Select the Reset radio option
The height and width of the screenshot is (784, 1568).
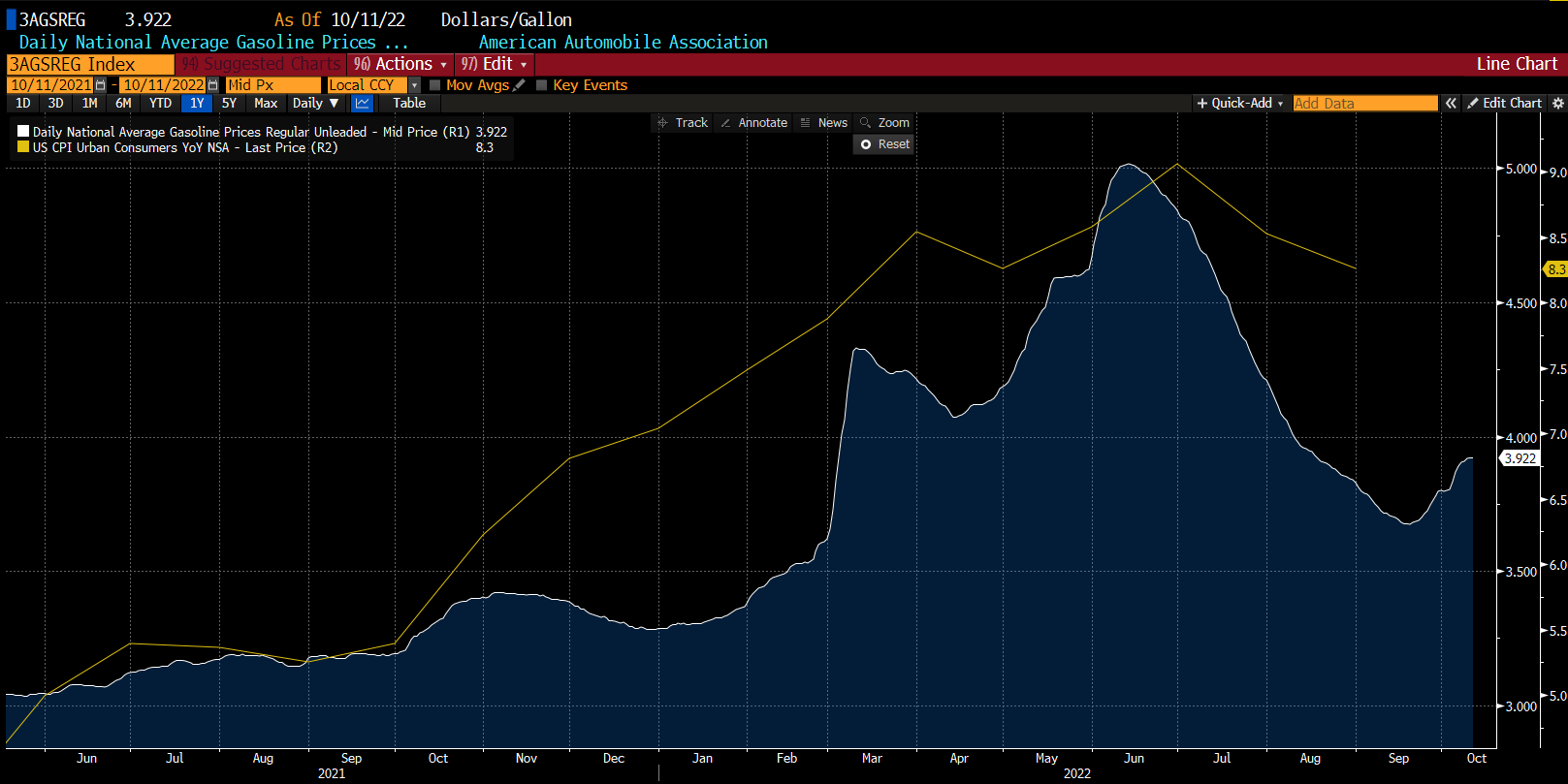tap(866, 144)
